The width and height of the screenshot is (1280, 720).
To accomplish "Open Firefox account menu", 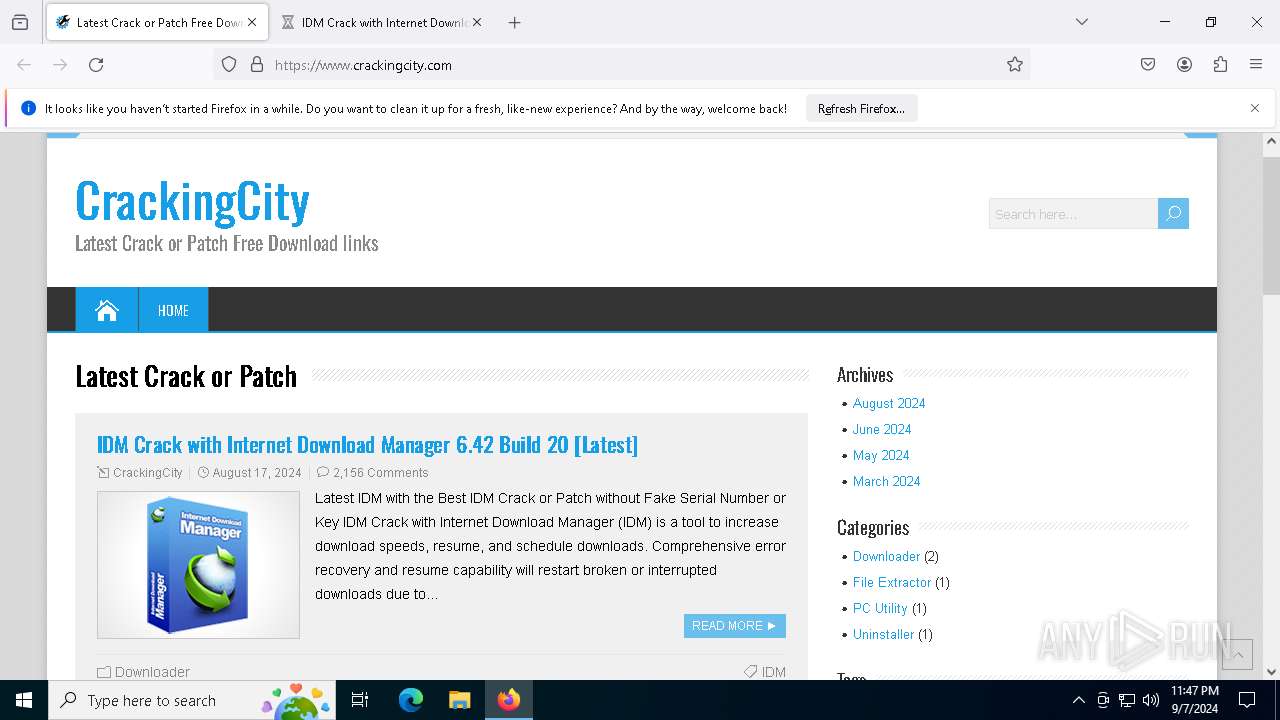I will (x=1184, y=65).
